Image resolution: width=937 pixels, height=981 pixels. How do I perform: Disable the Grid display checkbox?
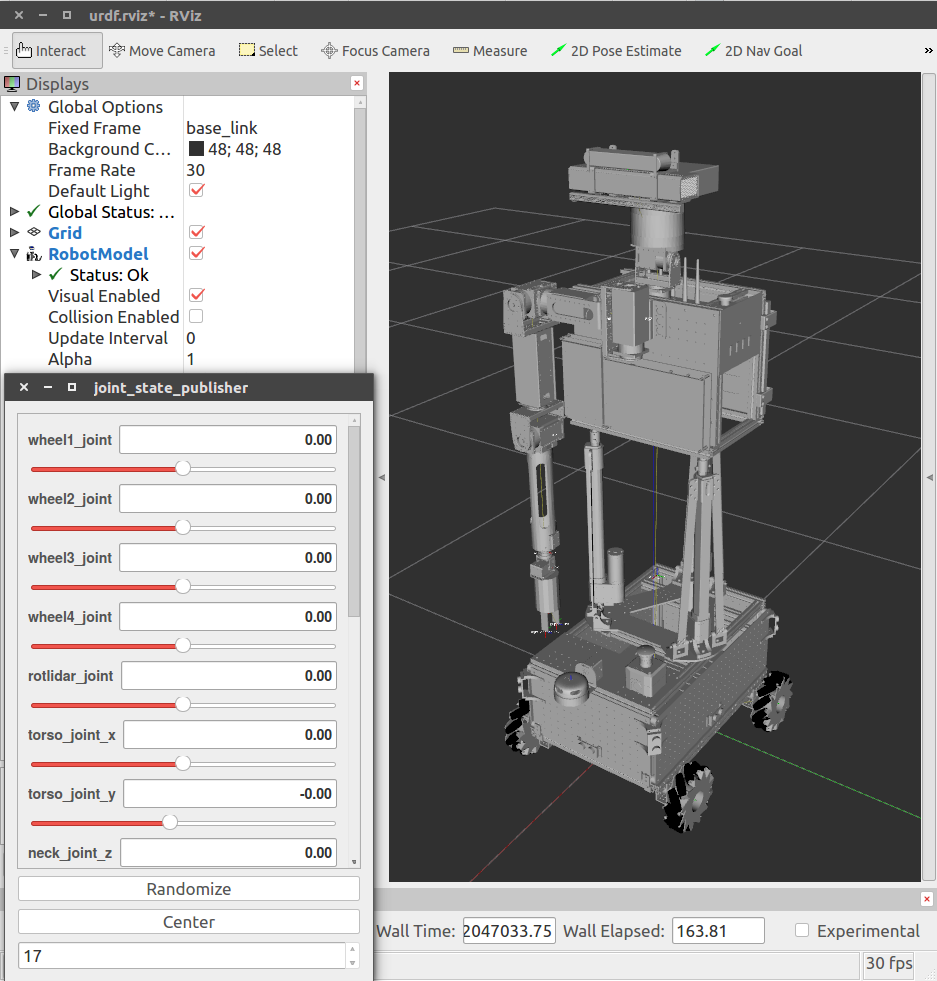click(196, 232)
